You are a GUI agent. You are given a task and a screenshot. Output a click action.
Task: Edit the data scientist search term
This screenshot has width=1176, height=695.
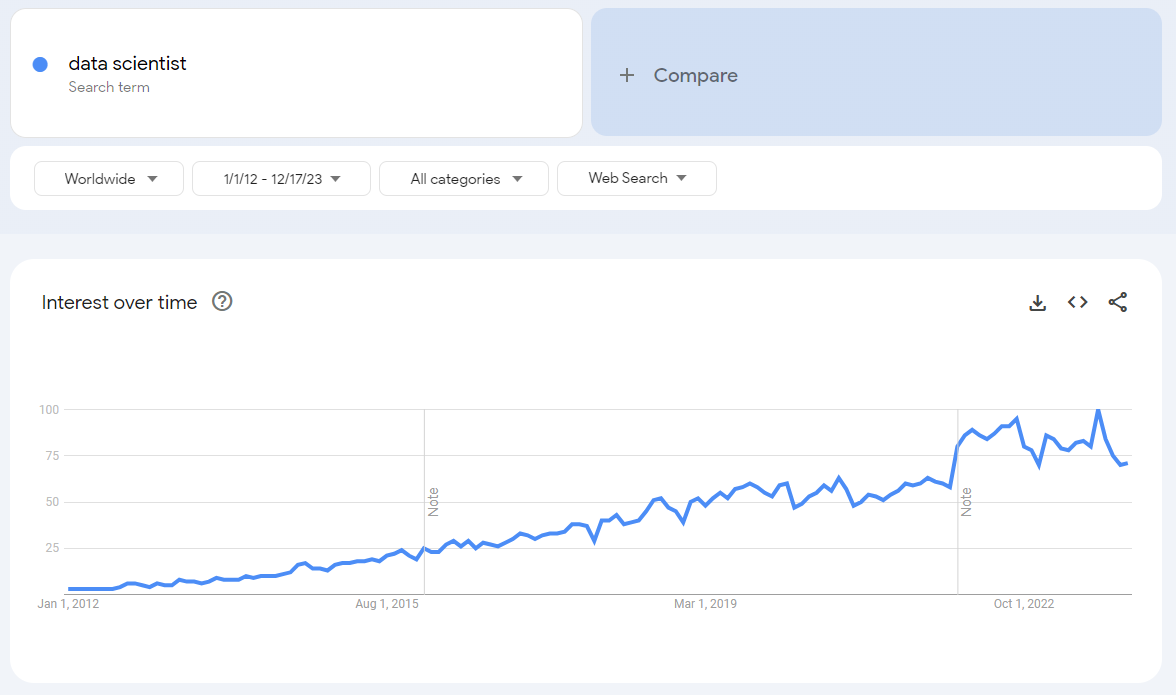pyautogui.click(x=127, y=63)
